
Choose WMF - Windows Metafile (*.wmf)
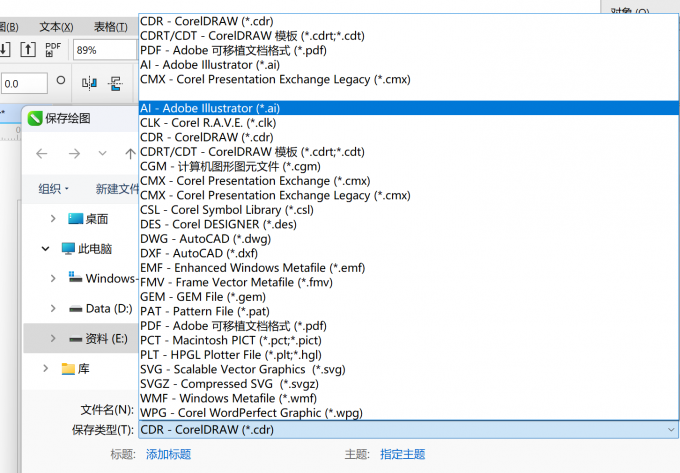pyautogui.click(x=409, y=398)
